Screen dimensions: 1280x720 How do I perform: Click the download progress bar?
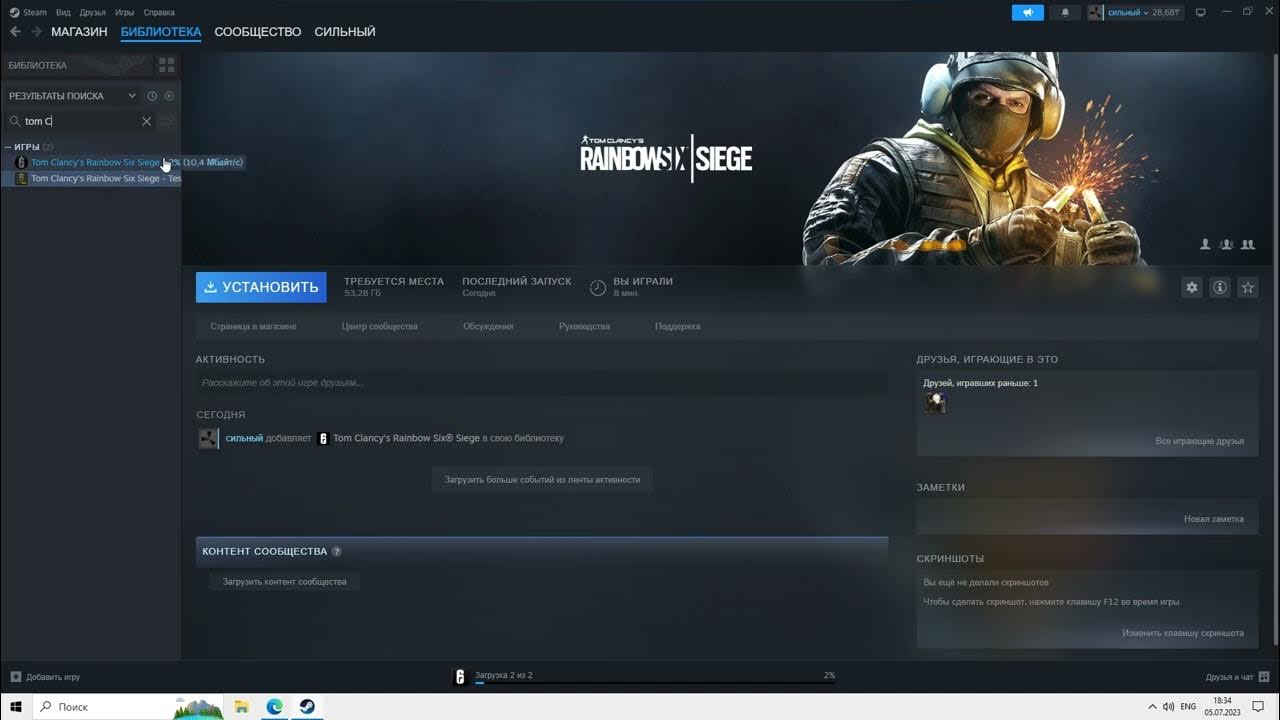(x=654, y=683)
